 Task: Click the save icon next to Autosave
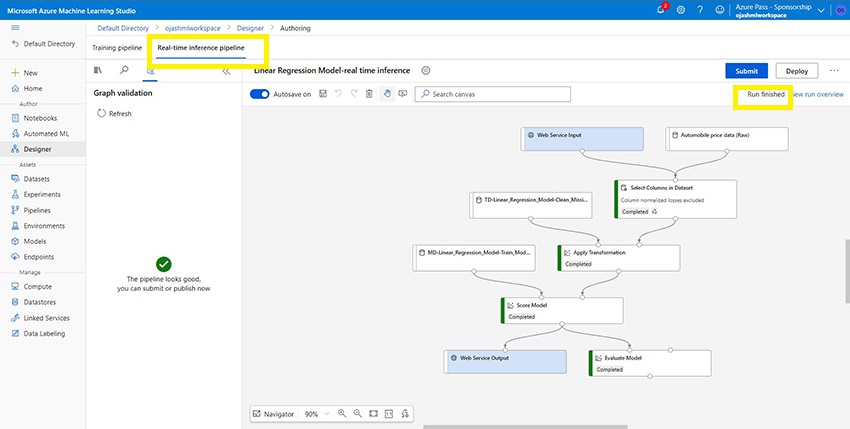320,94
